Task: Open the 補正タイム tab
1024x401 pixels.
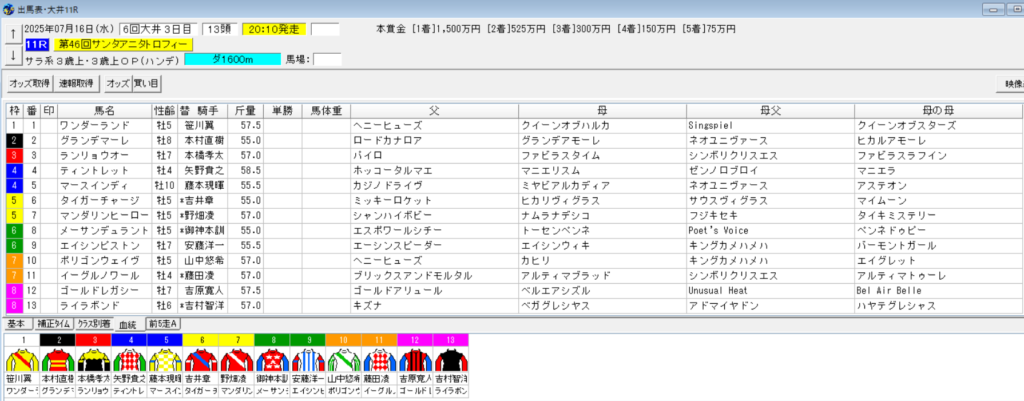Action: (x=53, y=323)
